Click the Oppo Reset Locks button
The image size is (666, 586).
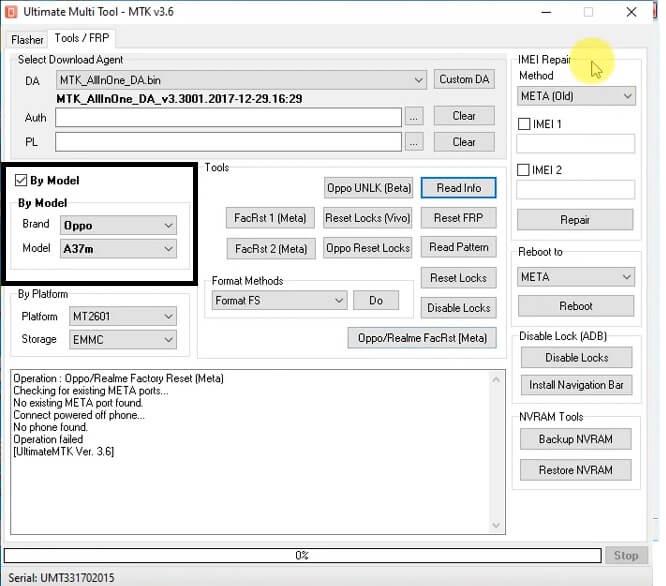coord(367,248)
